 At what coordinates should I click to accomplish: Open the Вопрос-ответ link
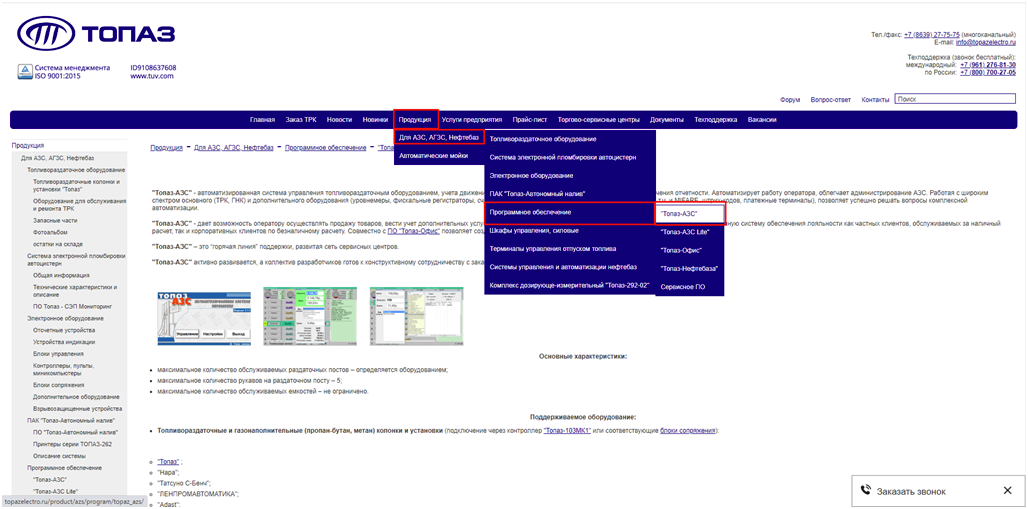[x=831, y=100]
